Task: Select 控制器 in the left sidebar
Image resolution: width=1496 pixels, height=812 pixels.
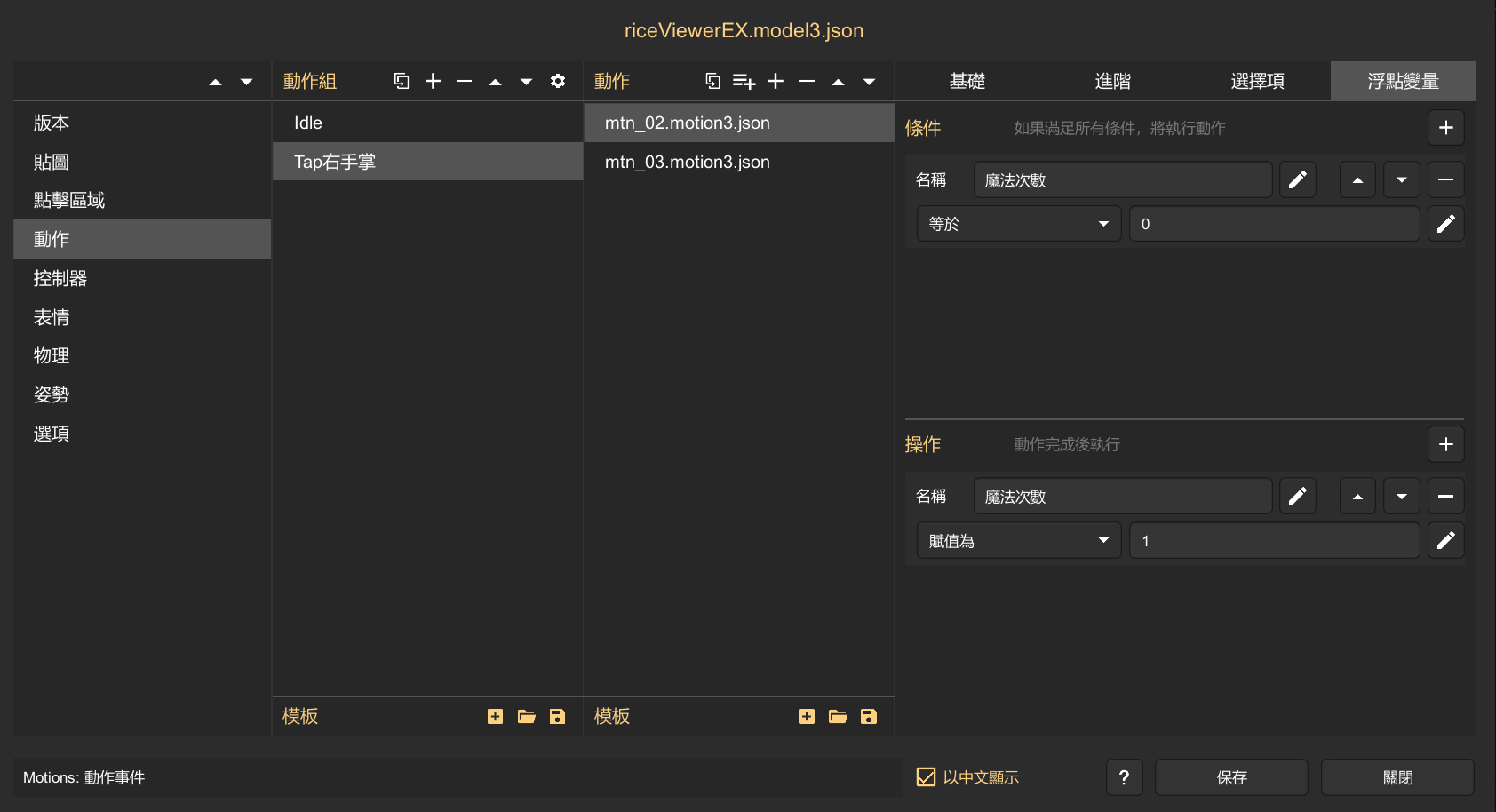Action: (x=60, y=278)
